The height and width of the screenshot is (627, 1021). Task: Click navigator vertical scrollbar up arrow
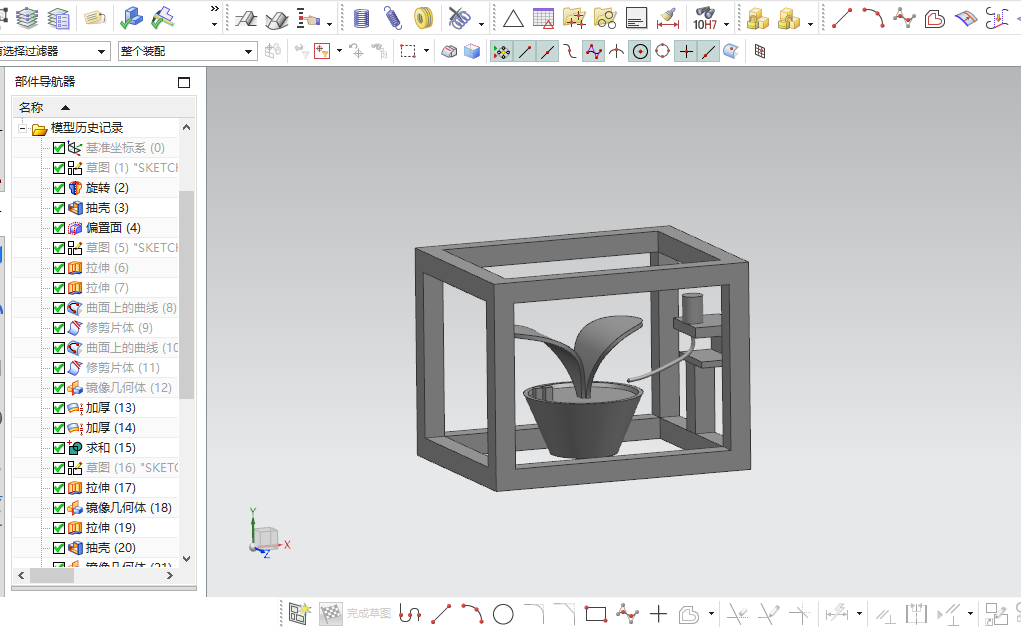click(187, 128)
